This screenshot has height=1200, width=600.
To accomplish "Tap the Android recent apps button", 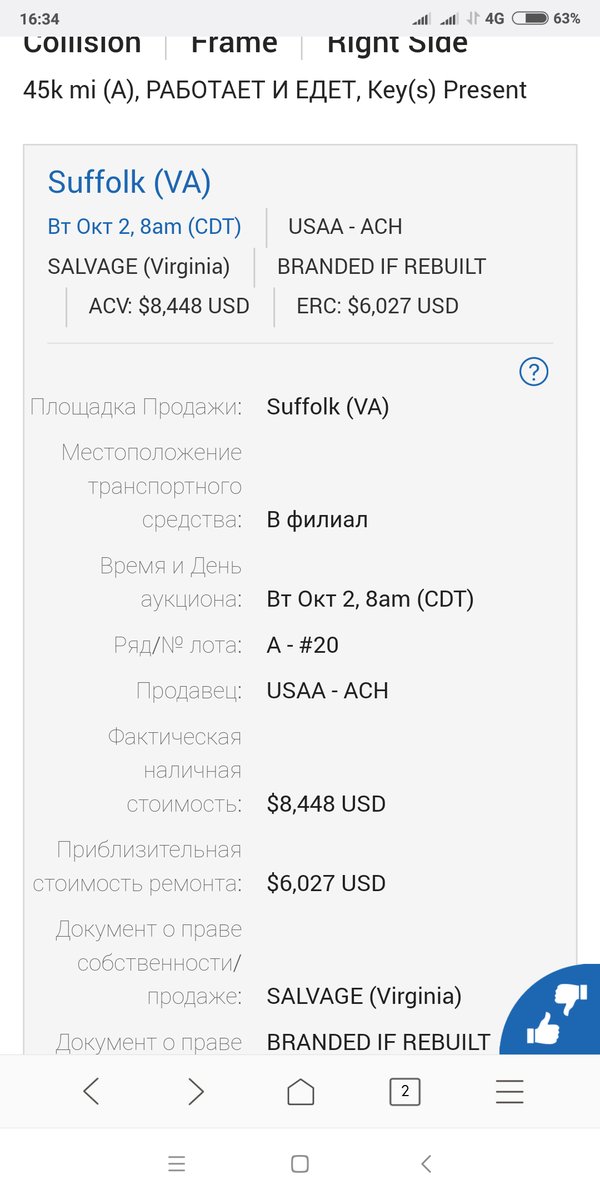I will click(x=177, y=1164).
